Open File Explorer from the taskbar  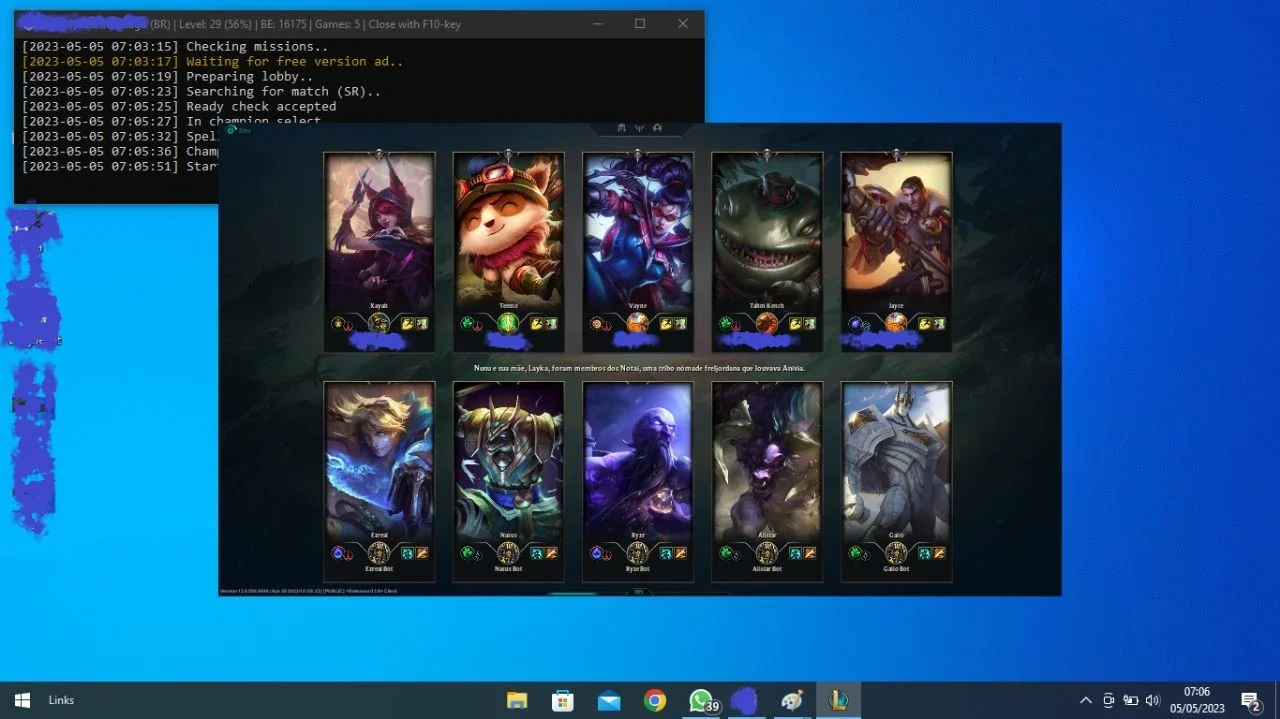click(517, 700)
